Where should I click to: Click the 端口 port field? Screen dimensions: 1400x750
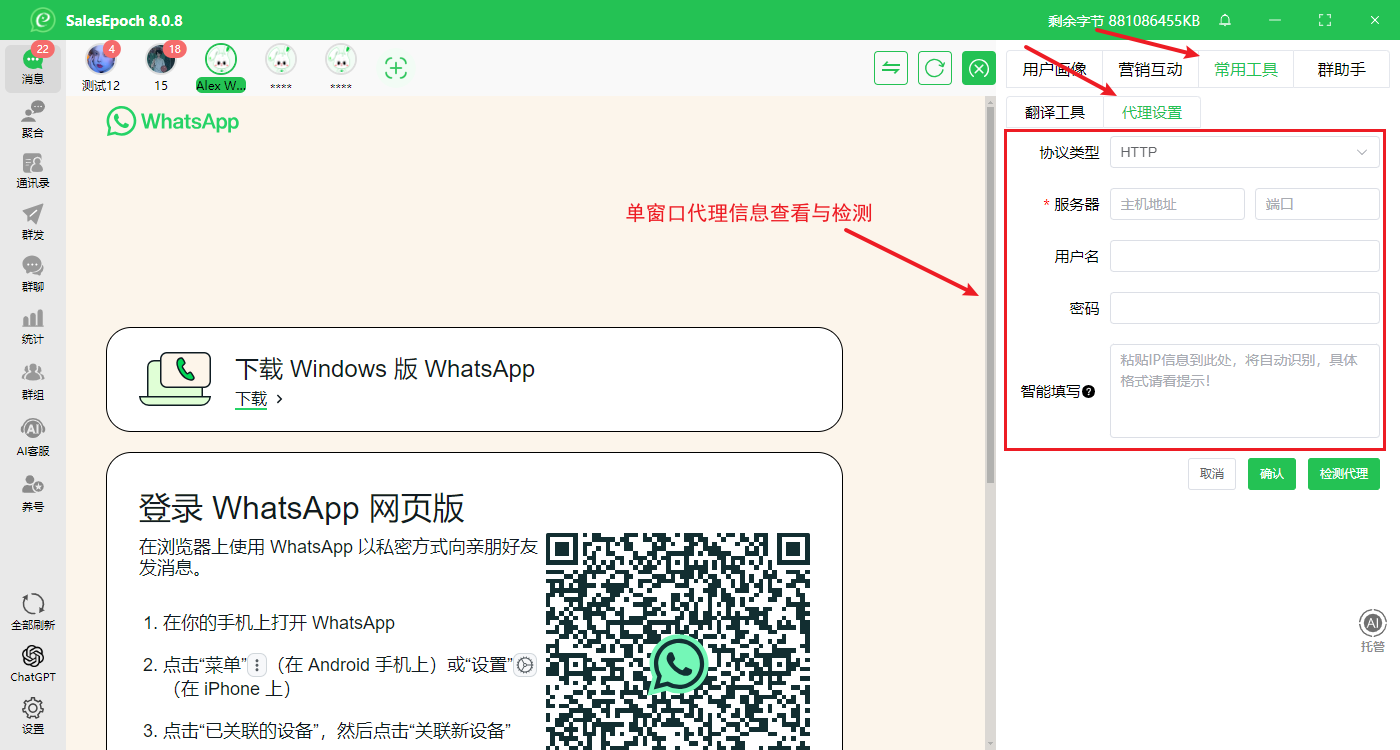(x=1317, y=204)
